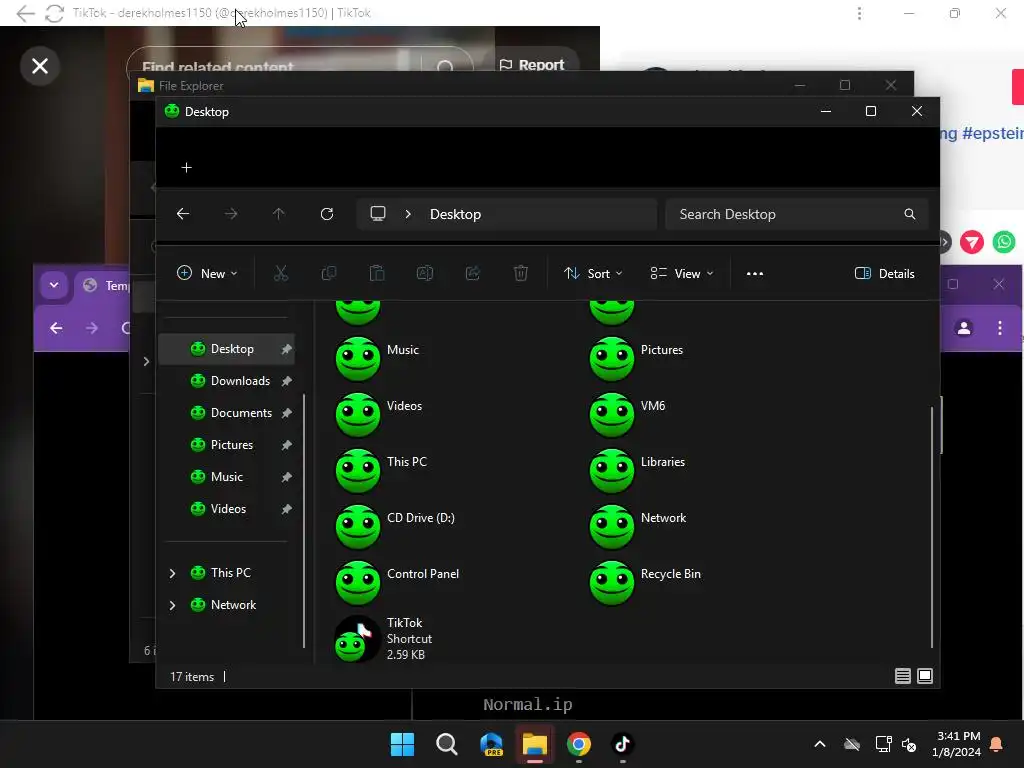Click back arrow in purple browser window

56,328
